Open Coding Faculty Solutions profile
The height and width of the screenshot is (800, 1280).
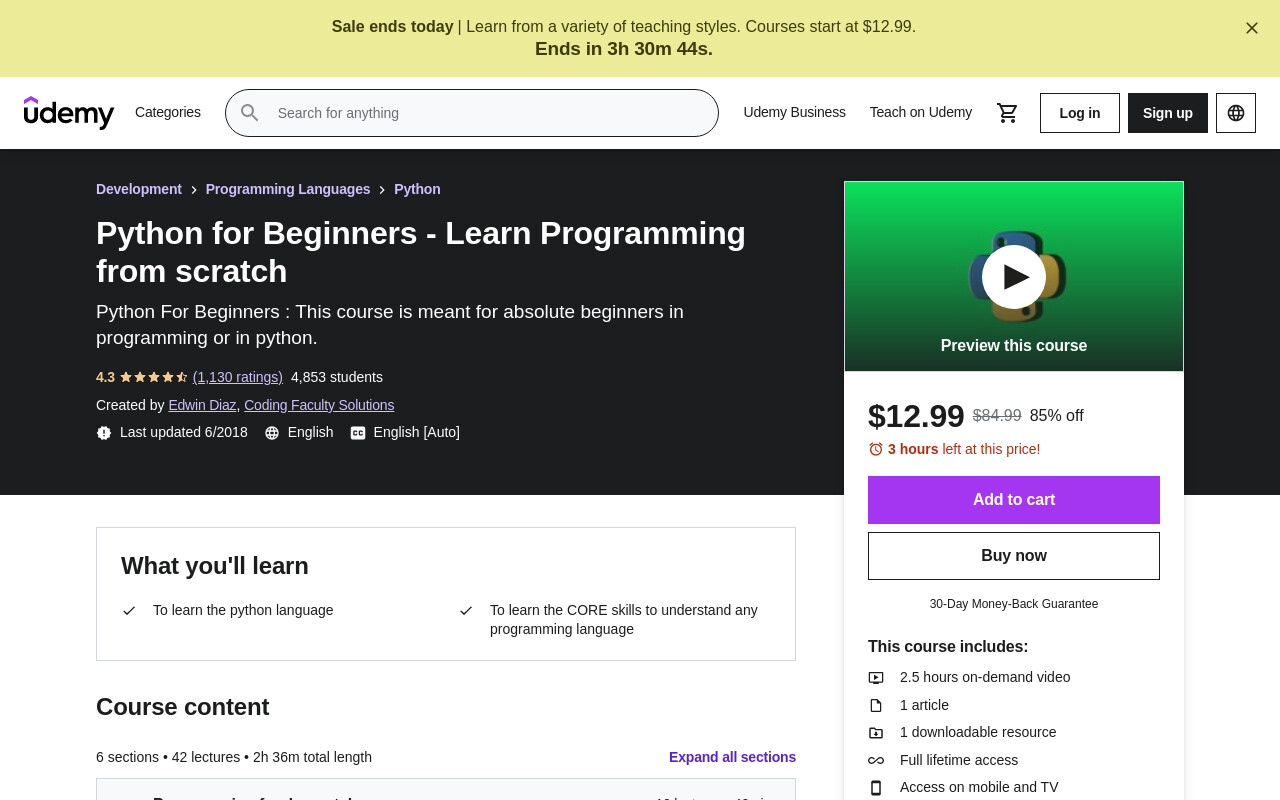click(x=319, y=405)
